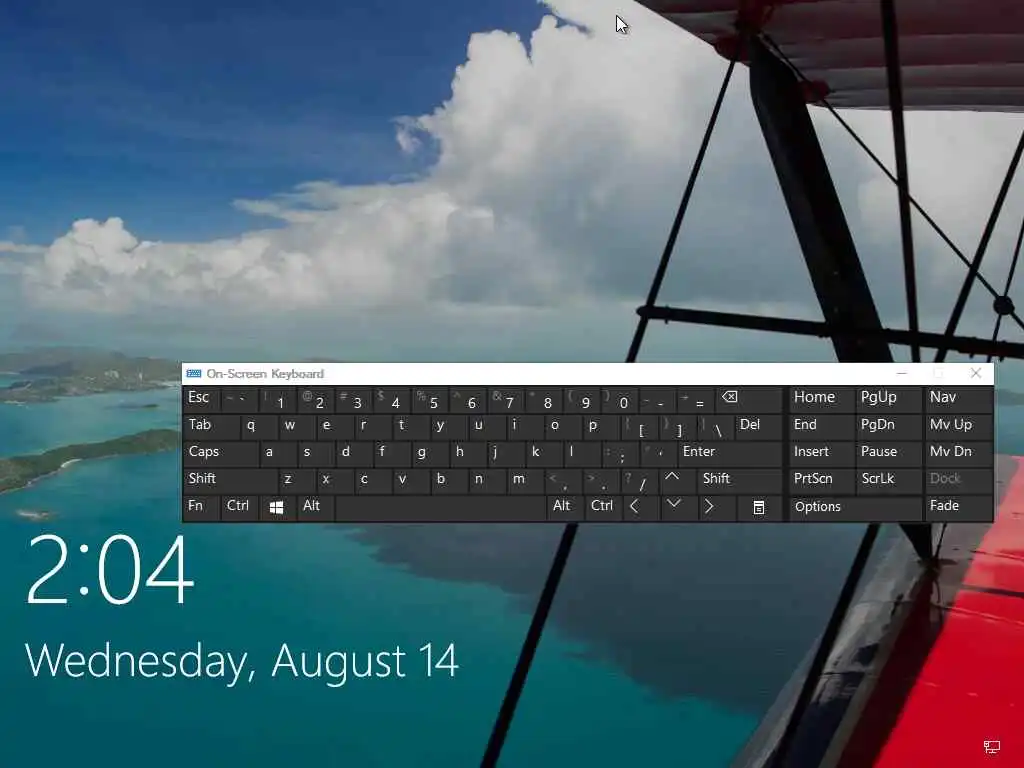Toggle the ScrLk key
The height and width of the screenshot is (768, 1024).
pos(888,480)
